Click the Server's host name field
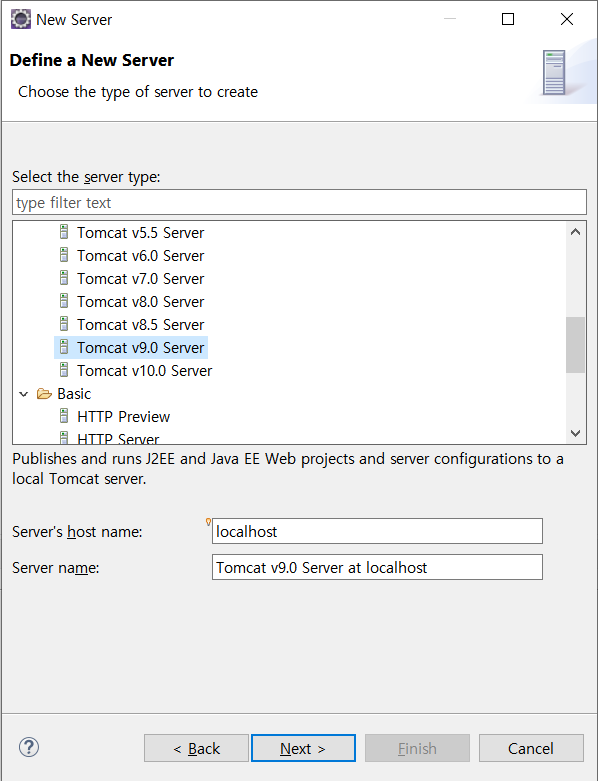Screen dimensions: 598x781 [377, 531]
